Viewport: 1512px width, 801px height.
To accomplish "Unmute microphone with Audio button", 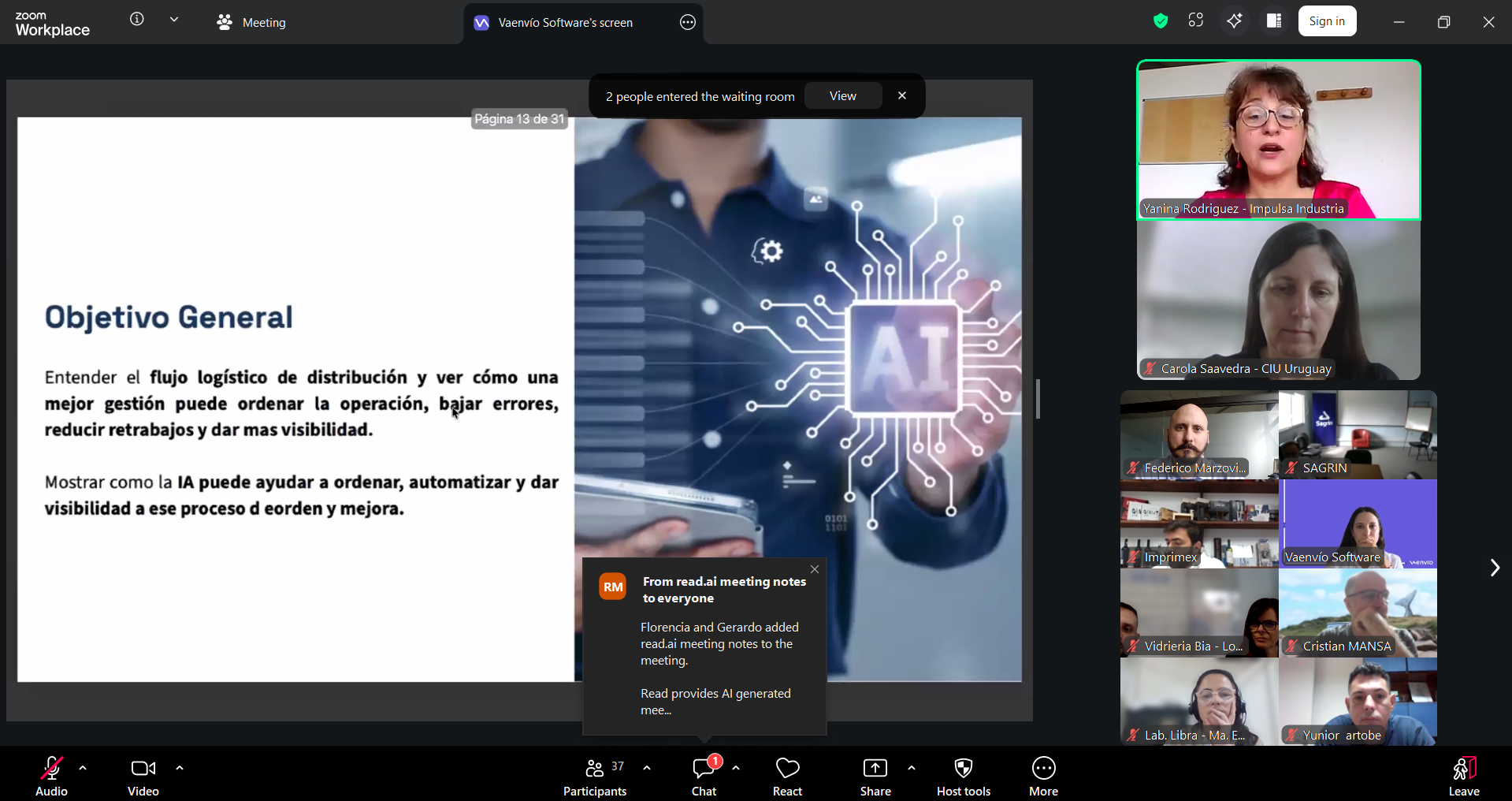I will [x=52, y=777].
